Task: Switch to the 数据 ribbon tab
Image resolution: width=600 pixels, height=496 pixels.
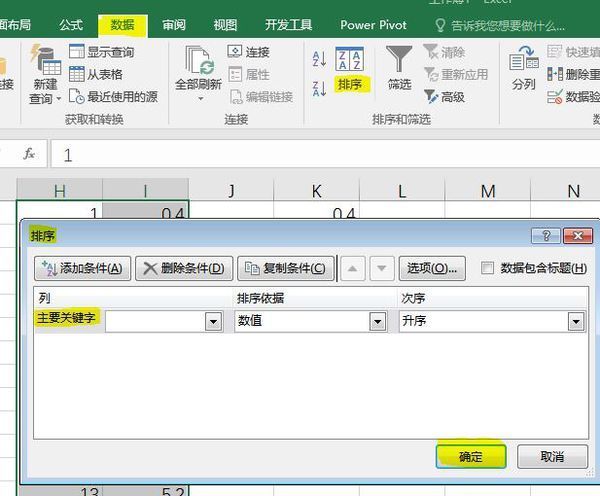Action: coord(122,25)
